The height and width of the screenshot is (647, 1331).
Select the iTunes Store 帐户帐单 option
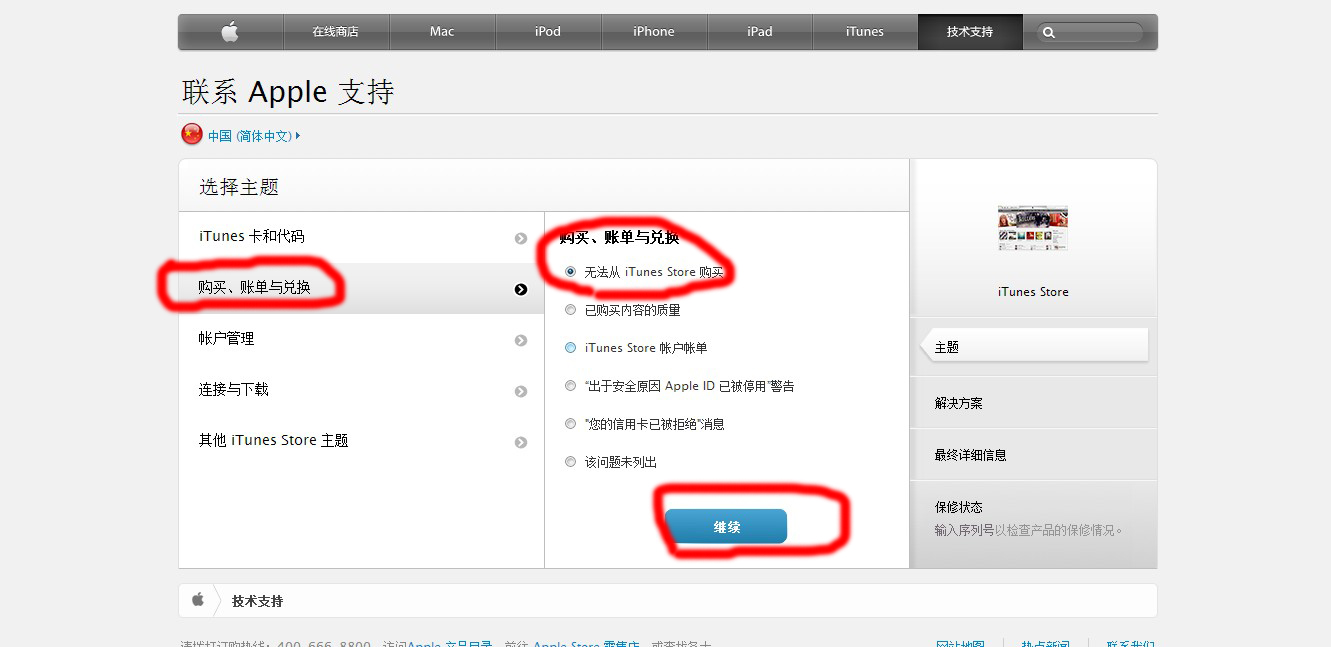click(x=571, y=347)
